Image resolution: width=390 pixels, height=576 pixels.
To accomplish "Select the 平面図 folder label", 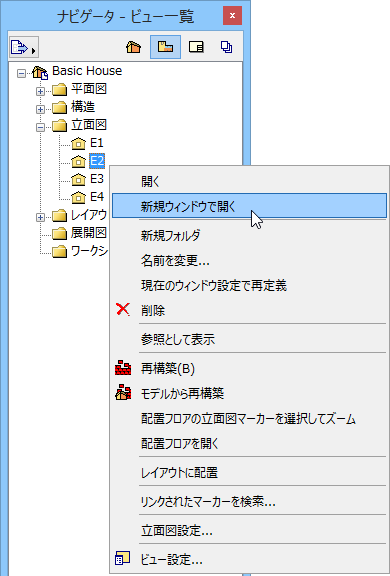I will (89, 89).
